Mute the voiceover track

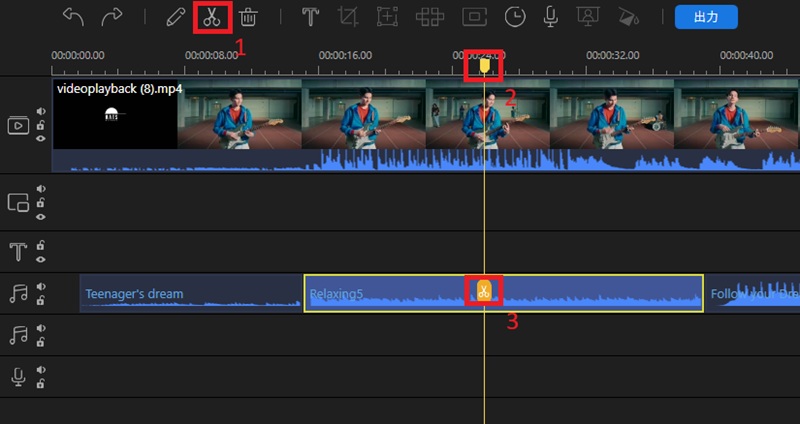coord(41,370)
